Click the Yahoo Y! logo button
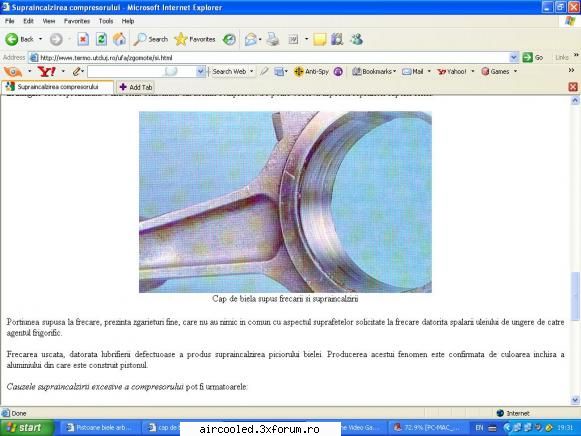The image size is (581, 436). [x=47, y=71]
